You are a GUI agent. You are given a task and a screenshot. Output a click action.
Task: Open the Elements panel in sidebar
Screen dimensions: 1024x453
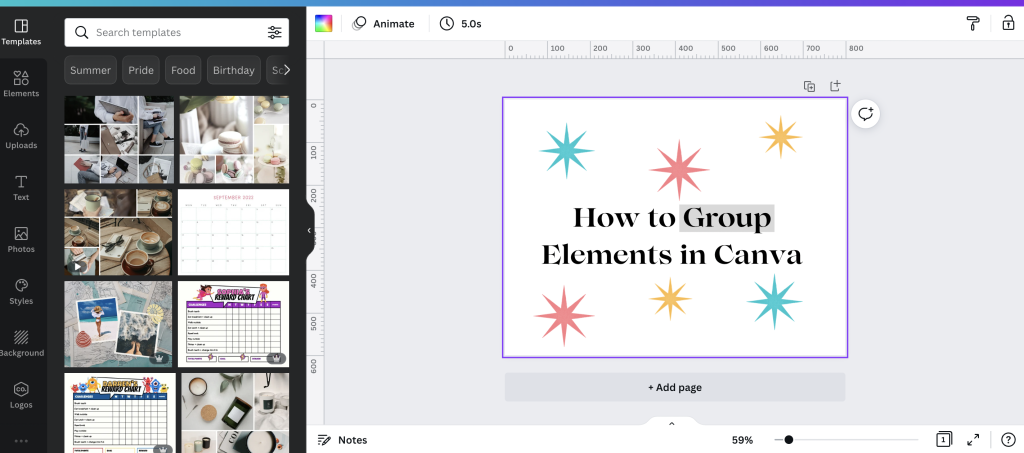[21, 83]
